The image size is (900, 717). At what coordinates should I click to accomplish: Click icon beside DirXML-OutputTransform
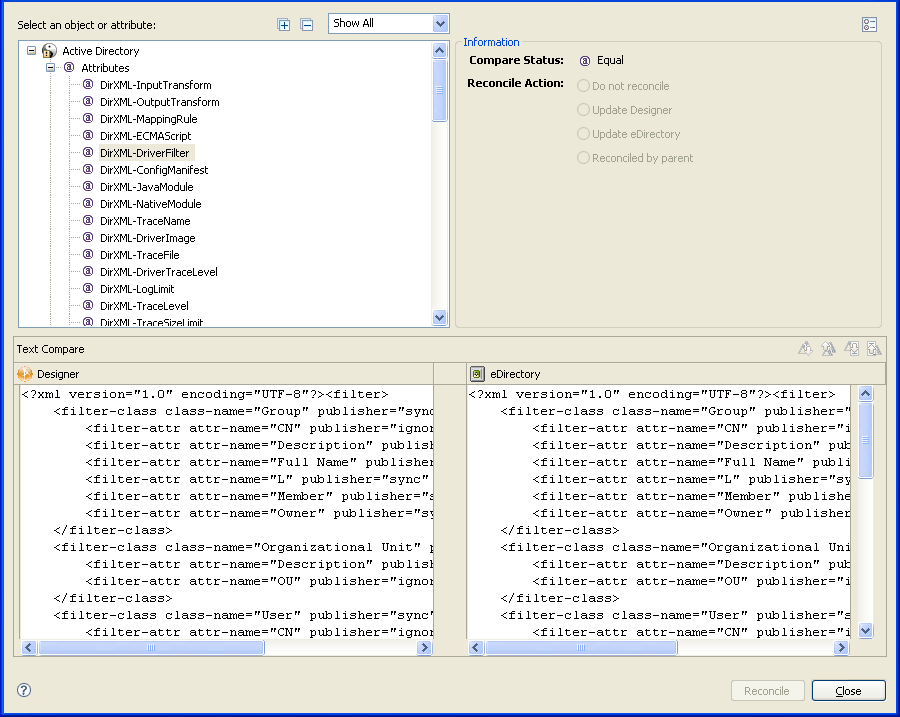coord(88,101)
